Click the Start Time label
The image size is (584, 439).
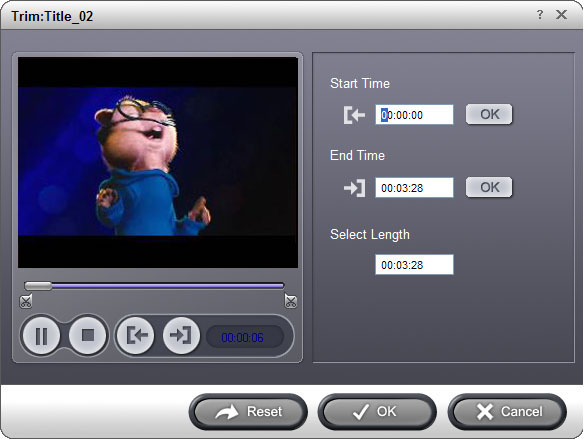[360, 83]
